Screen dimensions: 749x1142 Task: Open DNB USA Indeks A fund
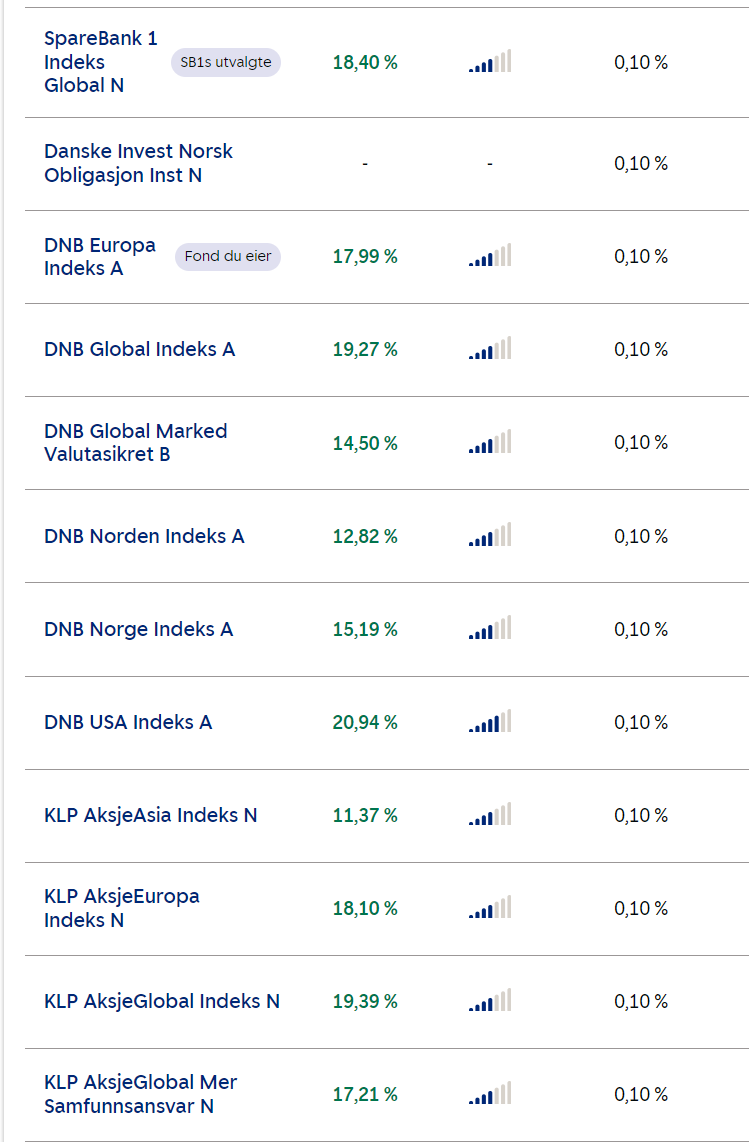pos(128,722)
